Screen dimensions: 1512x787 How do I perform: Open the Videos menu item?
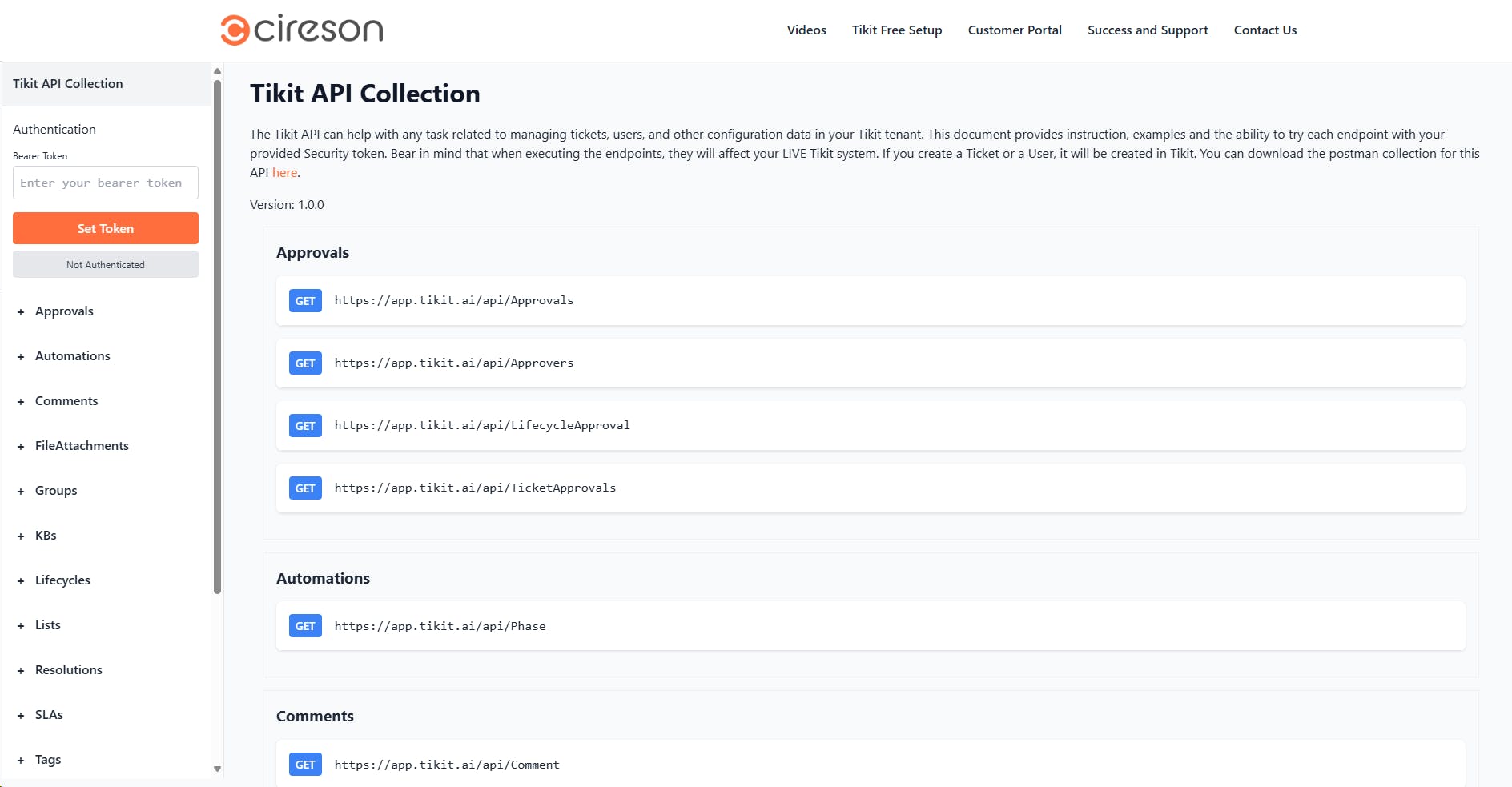point(806,30)
